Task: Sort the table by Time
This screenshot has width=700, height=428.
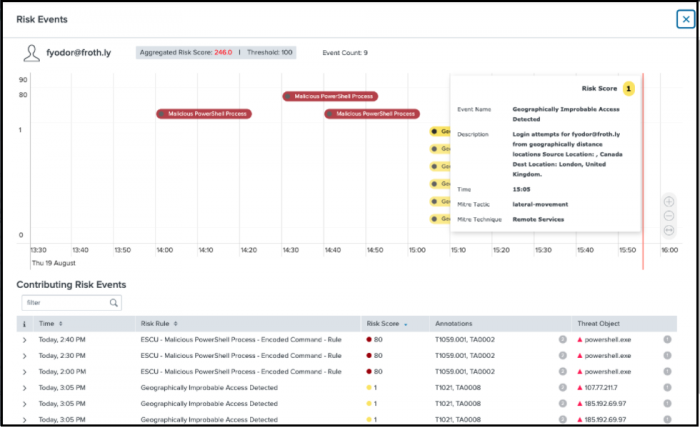Action: point(61,324)
